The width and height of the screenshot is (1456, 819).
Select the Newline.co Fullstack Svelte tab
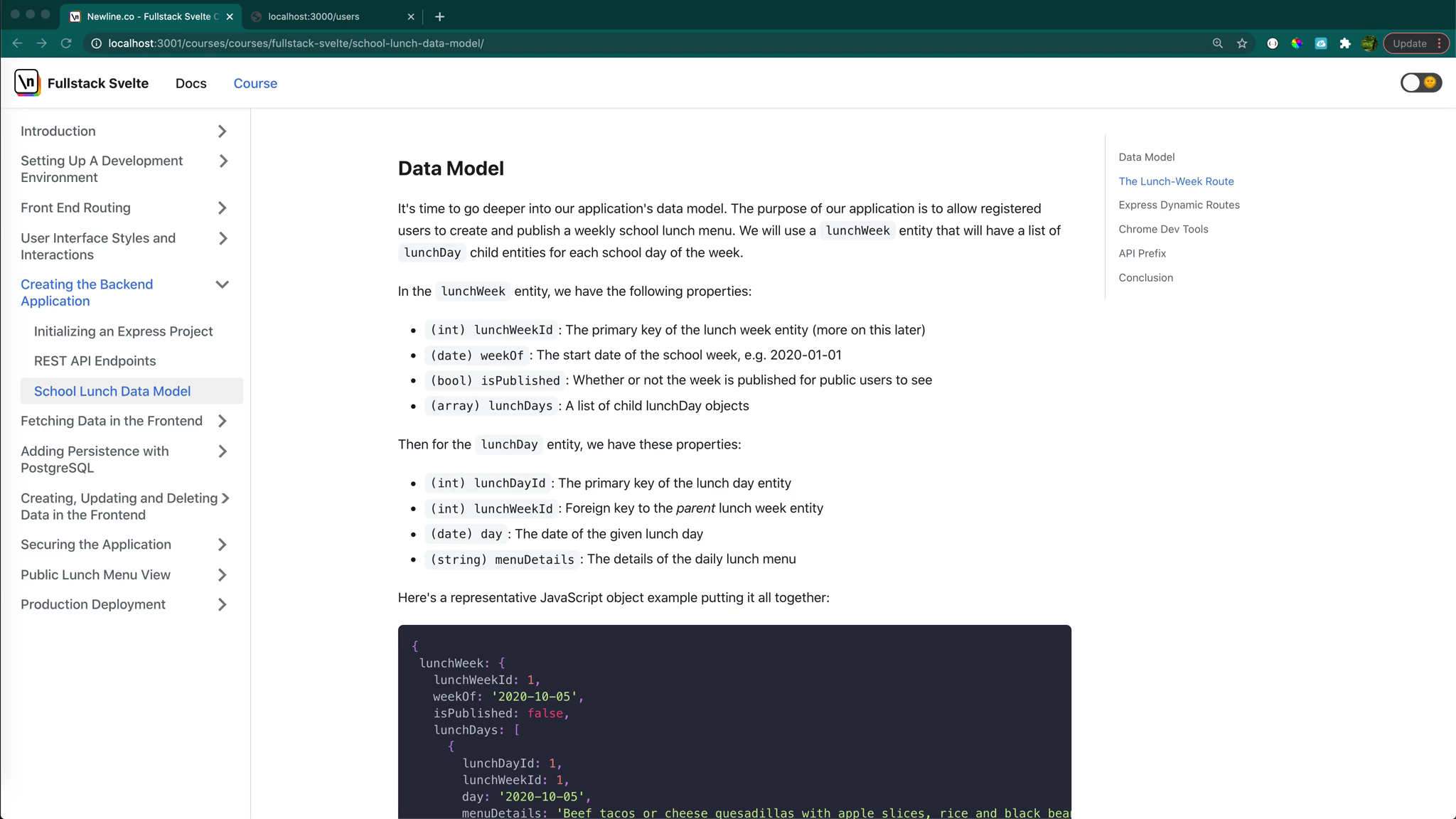(151, 16)
